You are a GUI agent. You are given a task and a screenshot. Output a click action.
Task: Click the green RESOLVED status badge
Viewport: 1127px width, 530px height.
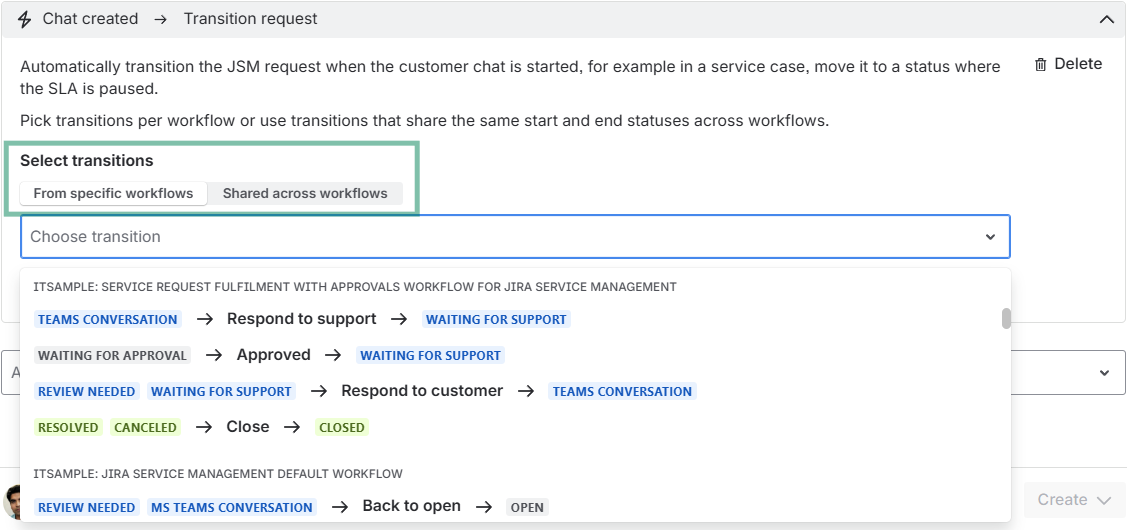(68, 428)
